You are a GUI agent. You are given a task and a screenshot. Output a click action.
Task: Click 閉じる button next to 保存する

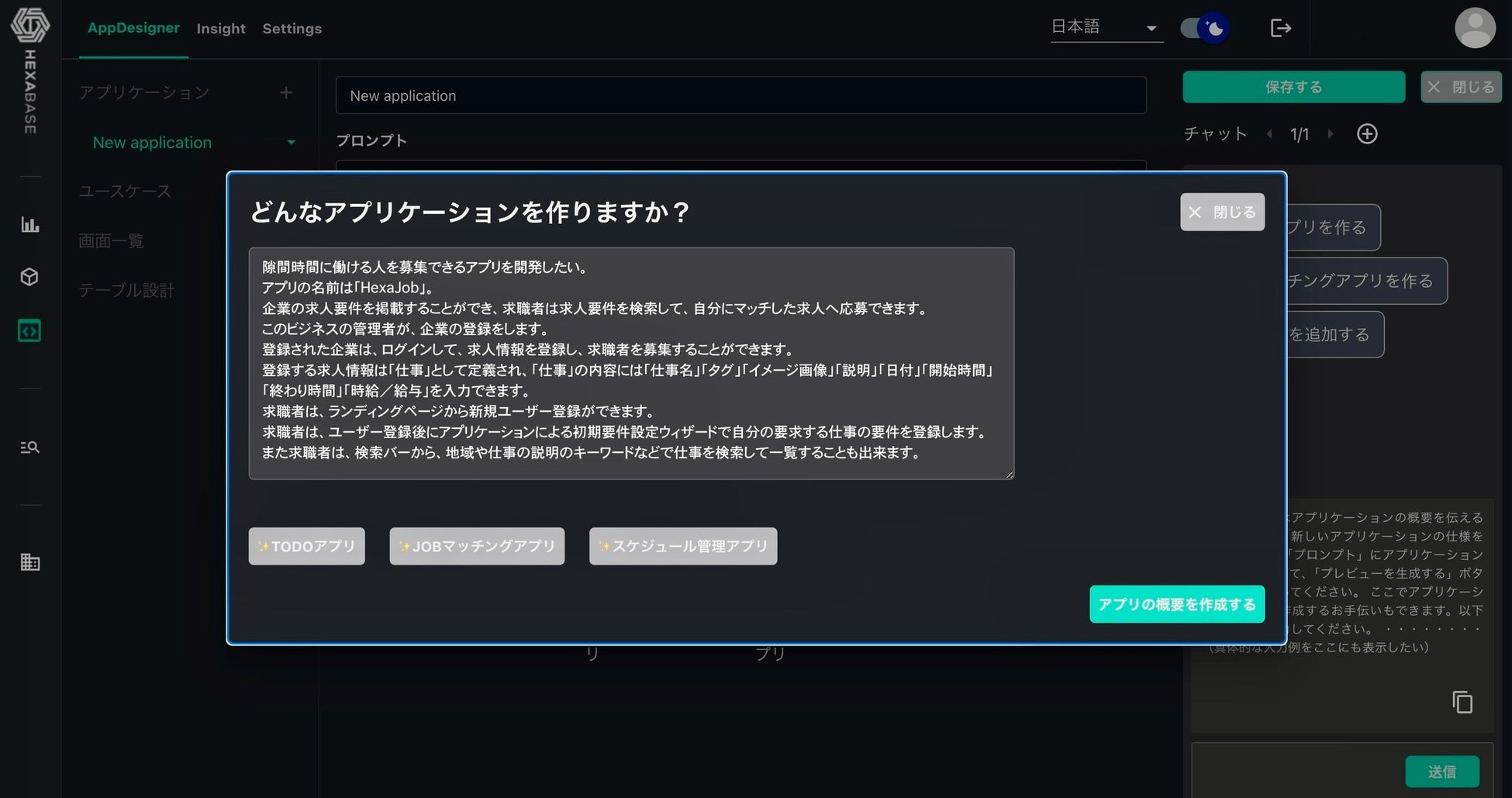coord(1461,87)
